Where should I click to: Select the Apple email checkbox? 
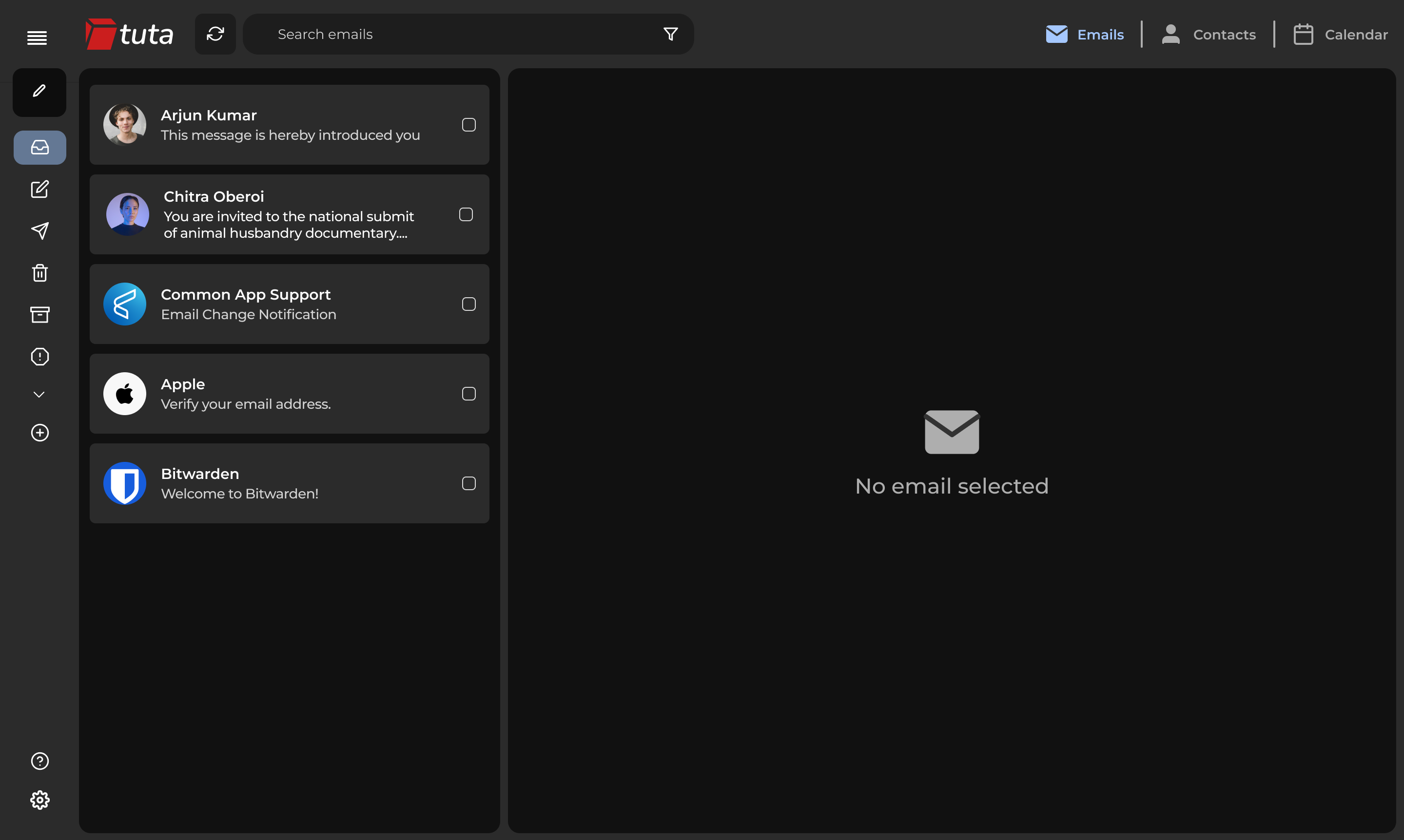(x=468, y=393)
